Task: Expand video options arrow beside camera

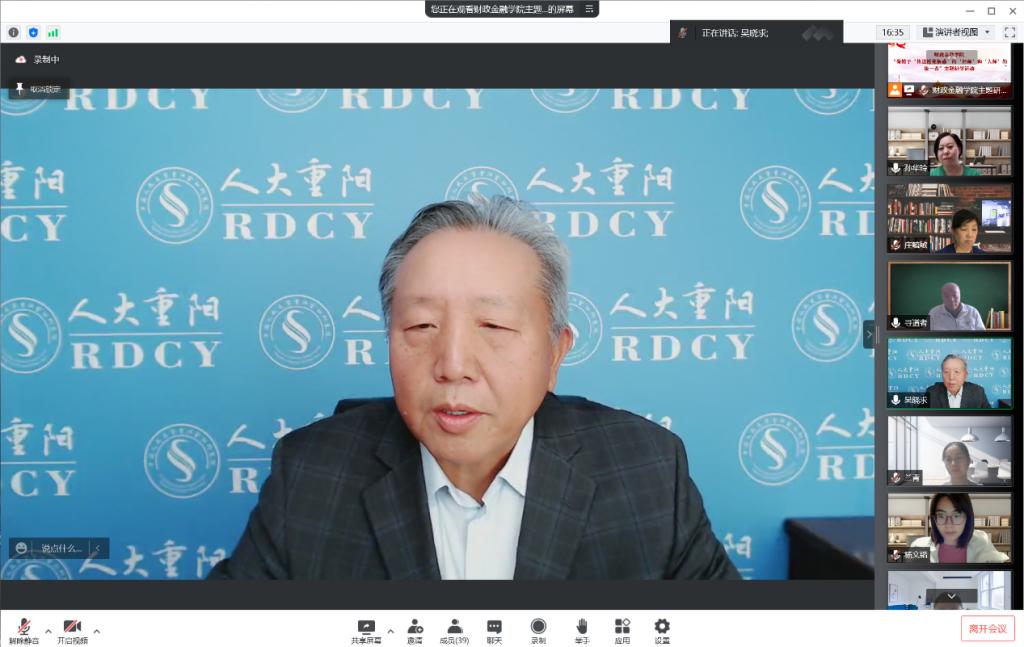Action: coord(97,631)
